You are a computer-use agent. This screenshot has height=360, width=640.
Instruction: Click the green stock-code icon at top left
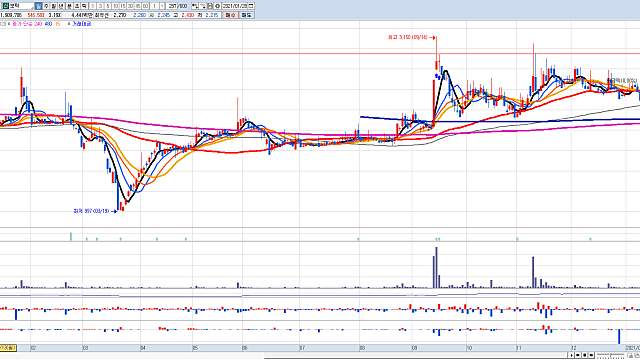[x=6, y=6]
